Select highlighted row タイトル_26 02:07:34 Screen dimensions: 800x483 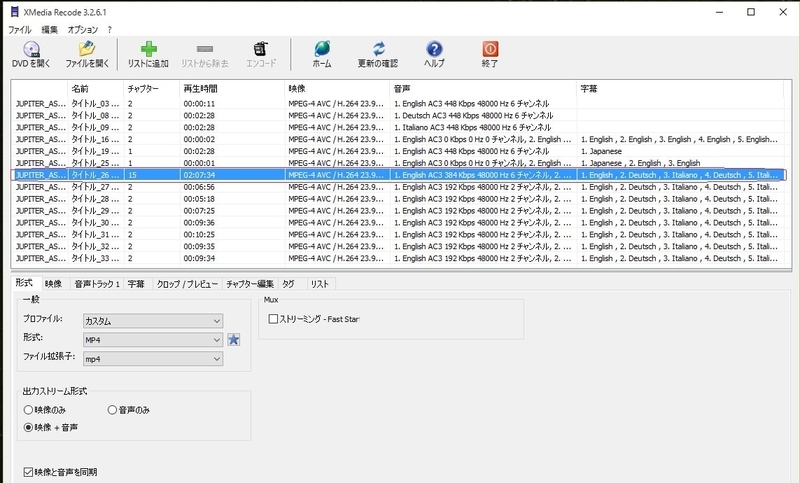pos(397,175)
